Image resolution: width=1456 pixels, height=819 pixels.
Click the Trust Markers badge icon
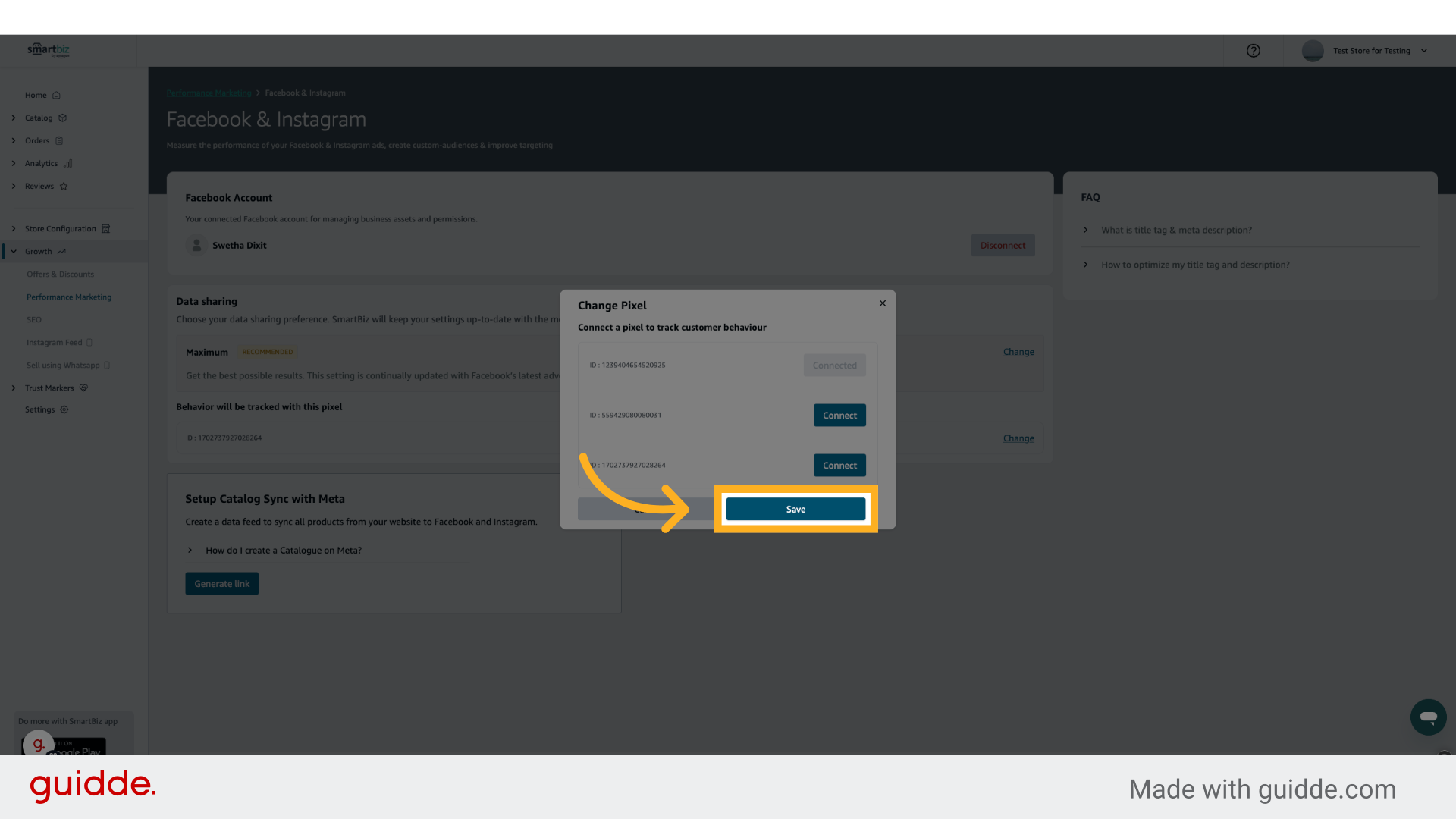[84, 388]
